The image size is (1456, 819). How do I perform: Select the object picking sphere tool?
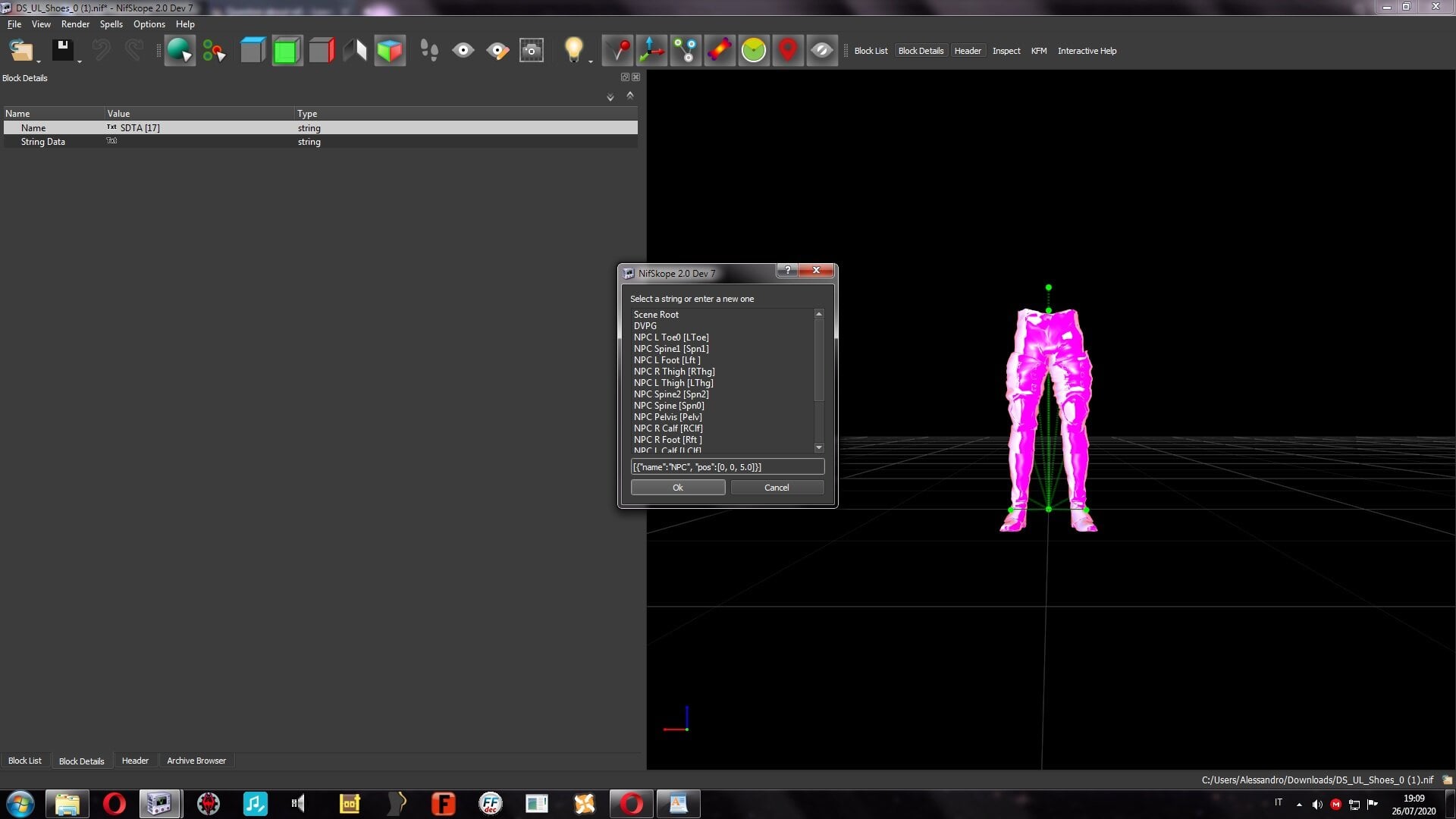(180, 51)
